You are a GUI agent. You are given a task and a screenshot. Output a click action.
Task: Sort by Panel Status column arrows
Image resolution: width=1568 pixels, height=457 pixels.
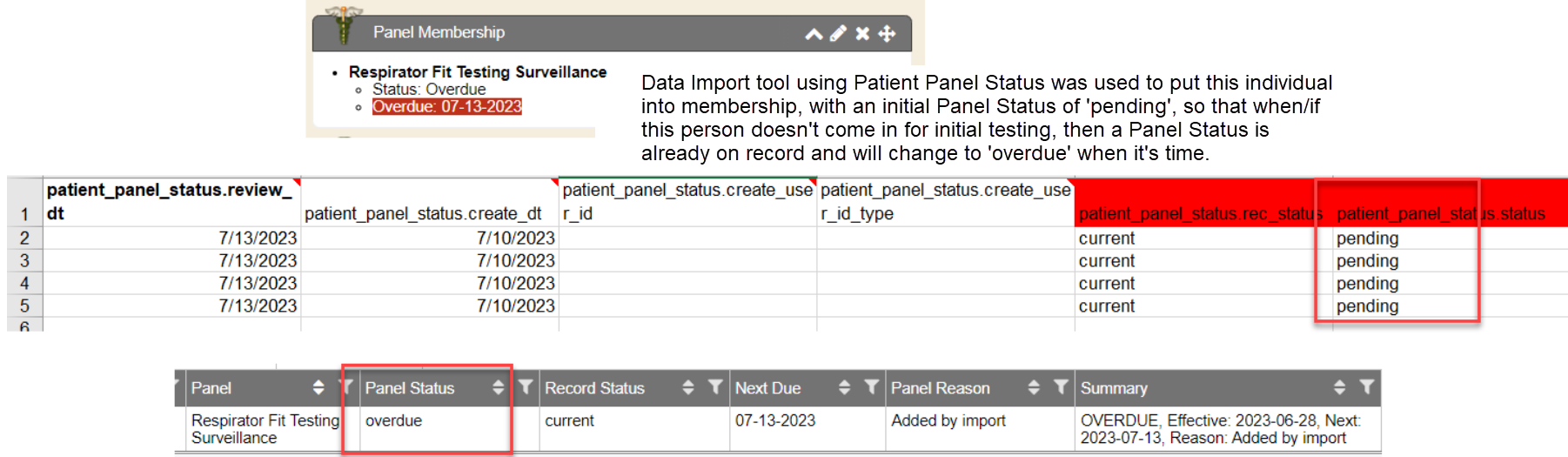[x=498, y=387]
